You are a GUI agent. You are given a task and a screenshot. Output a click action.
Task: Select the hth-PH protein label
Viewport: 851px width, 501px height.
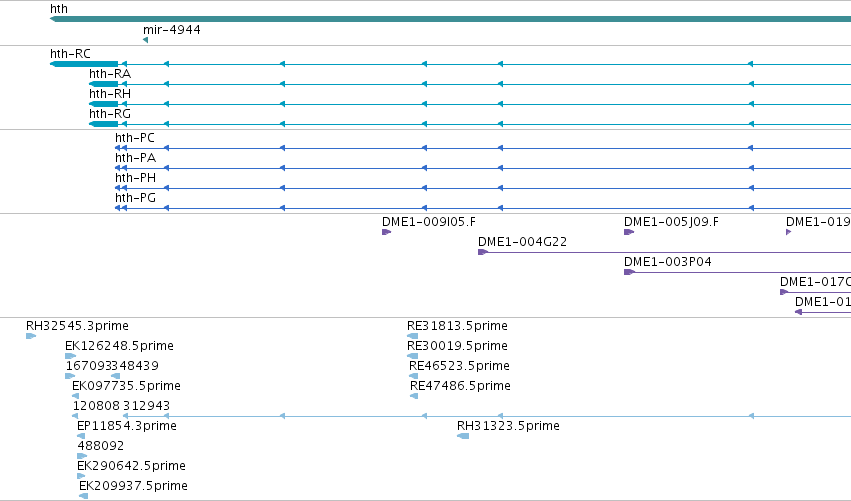point(135,178)
